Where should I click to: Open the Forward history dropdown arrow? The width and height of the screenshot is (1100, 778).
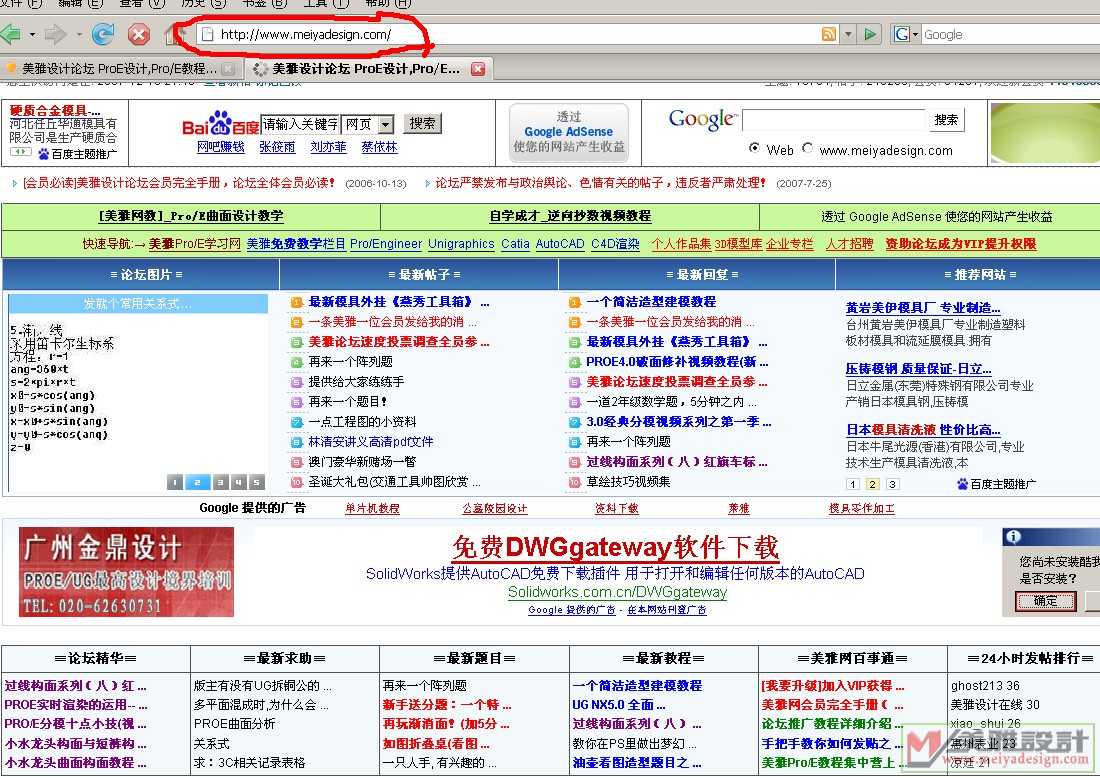[x=79, y=34]
